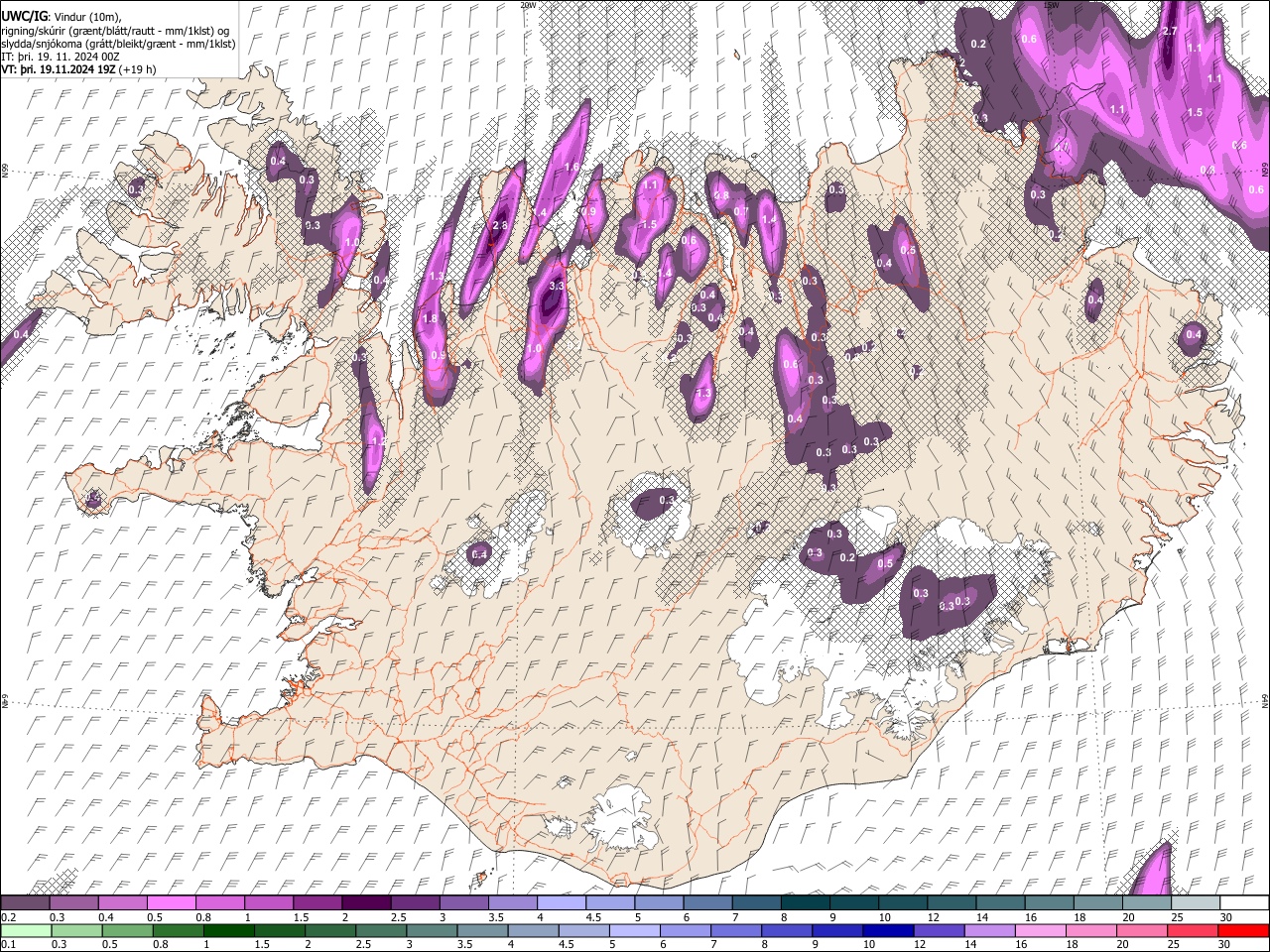Click the 1.6 precipitation value on the map

point(571,167)
